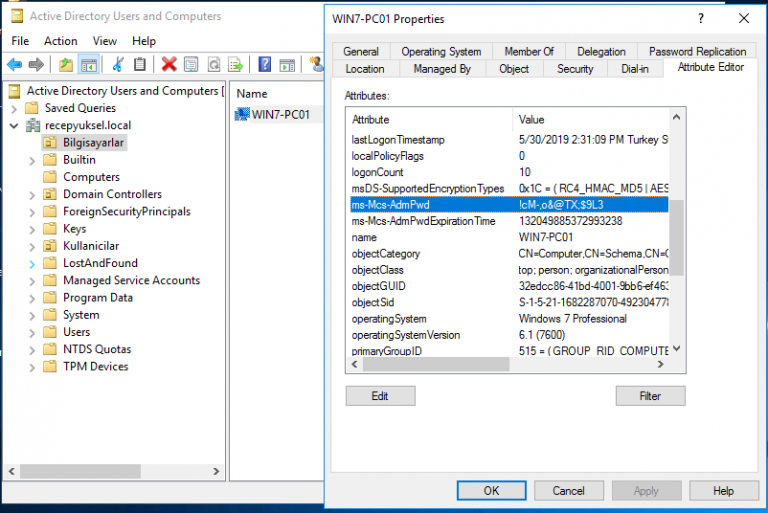Open the Managed By tab
The image size is (768, 513).
442,69
